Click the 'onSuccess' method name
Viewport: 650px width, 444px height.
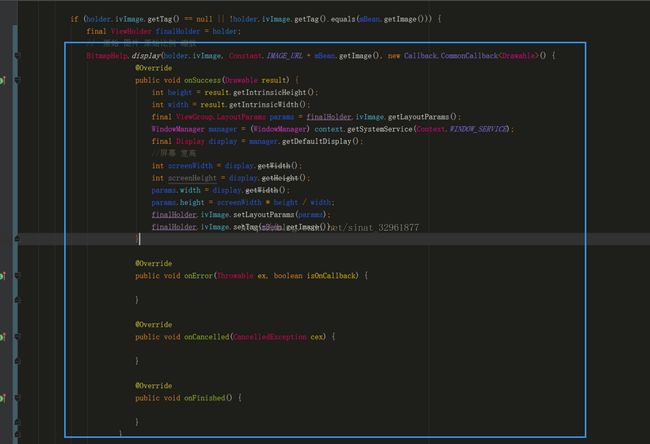[202, 80]
